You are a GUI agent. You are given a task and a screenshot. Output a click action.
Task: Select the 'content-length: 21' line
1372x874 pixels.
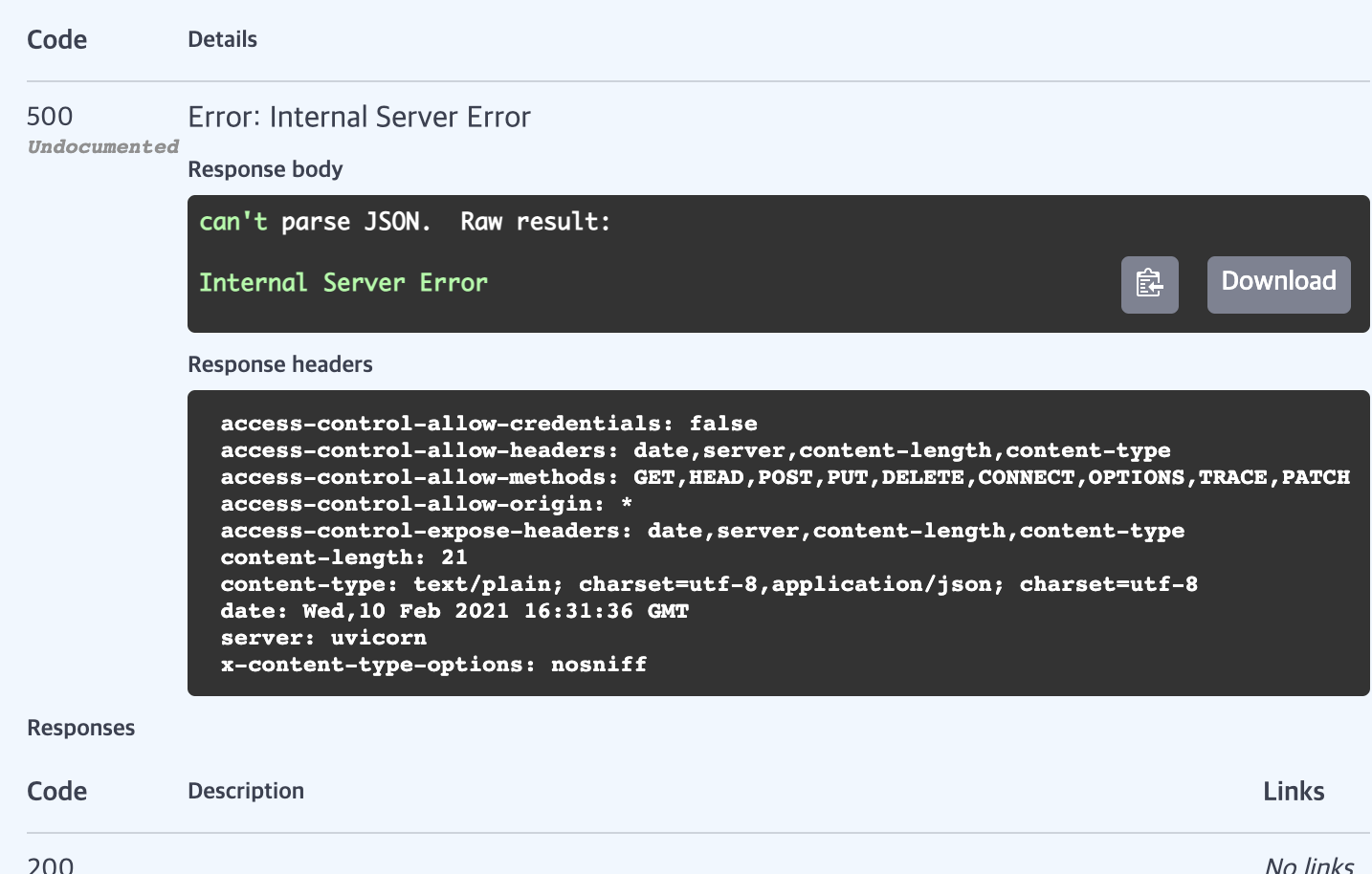[x=344, y=557]
